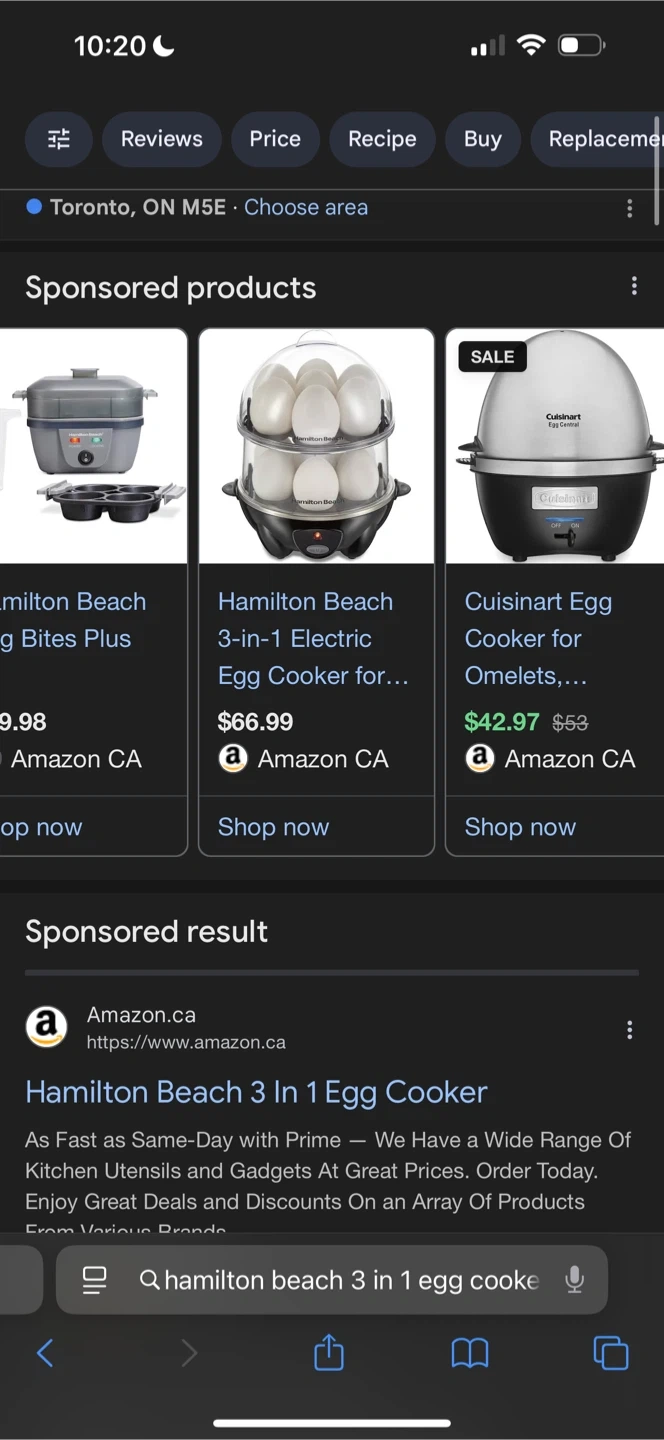Open options menu for Sponsored products
The image size is (664, 1440).
pos(634,287)
